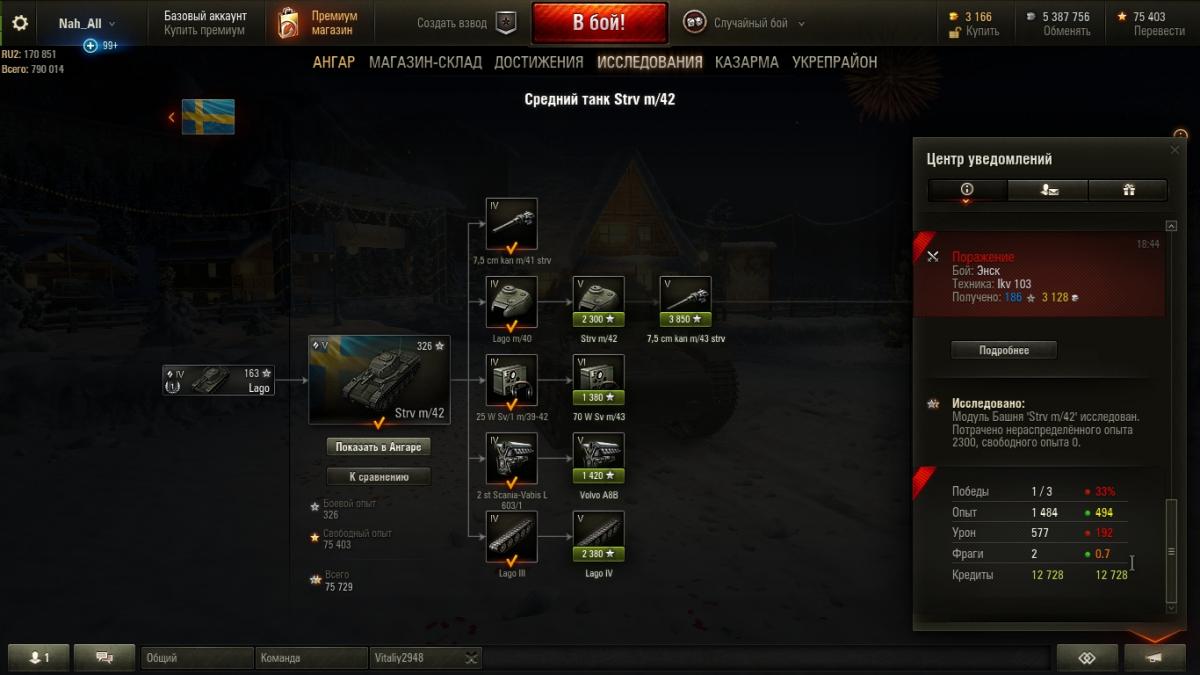Image resolution: width=1200 pixels, height=675 pixels.
Task: Select the 7,5 cm kan m/43 strv gun icon
Action: tap(685, 302)
